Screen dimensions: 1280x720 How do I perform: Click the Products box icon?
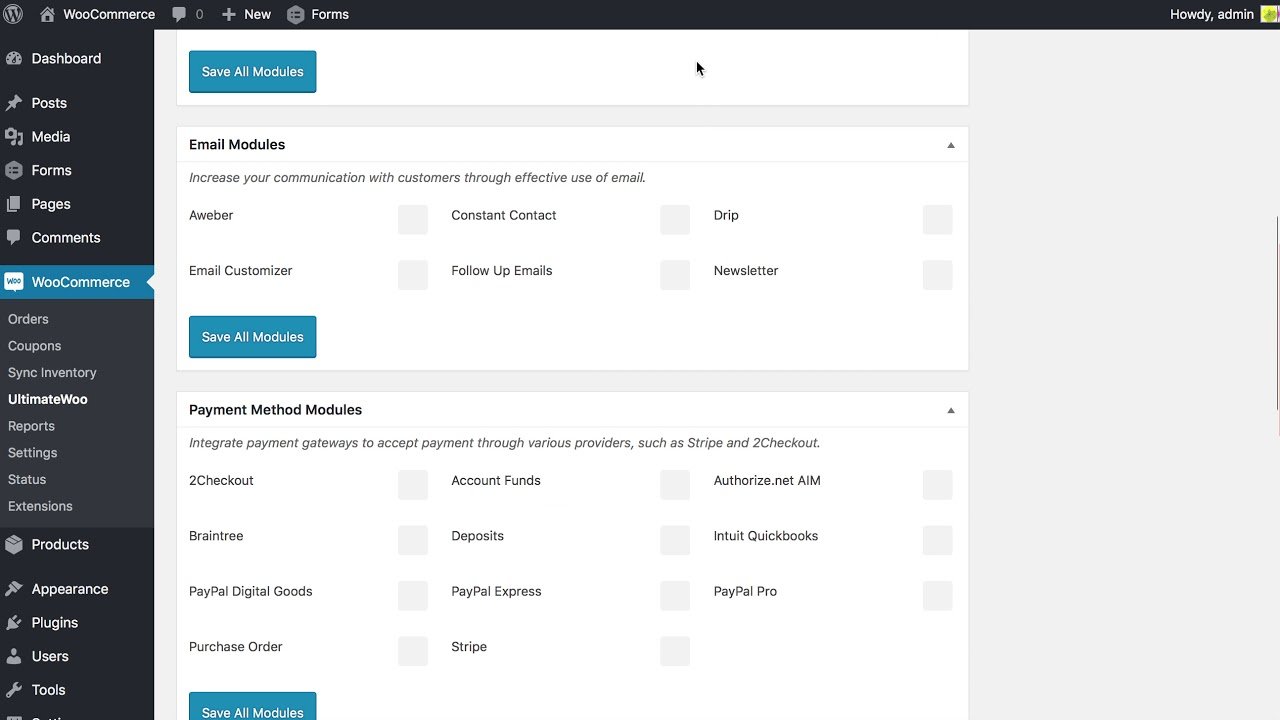[14, 544]
